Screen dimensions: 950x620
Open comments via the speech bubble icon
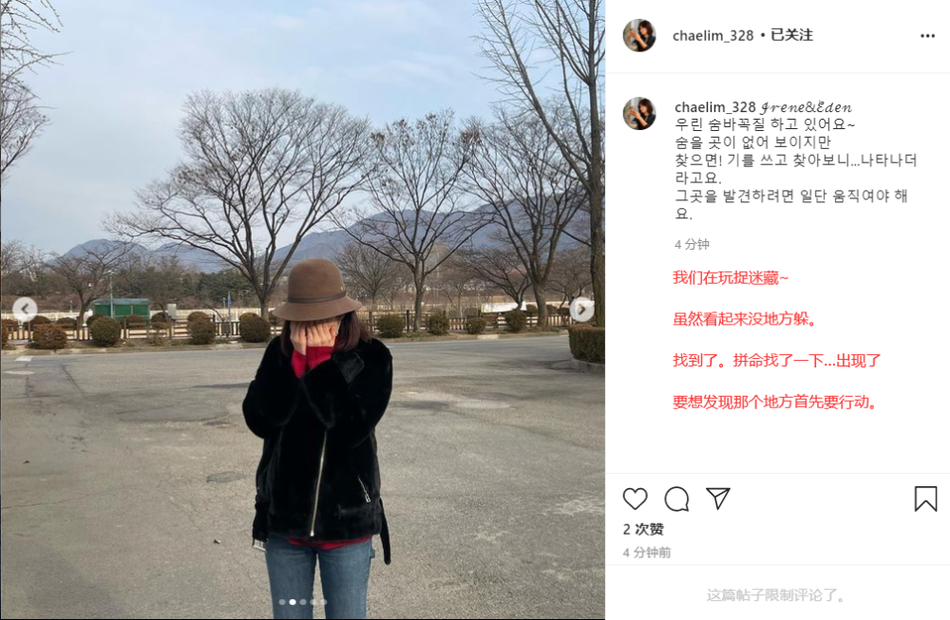pos(676,499)
